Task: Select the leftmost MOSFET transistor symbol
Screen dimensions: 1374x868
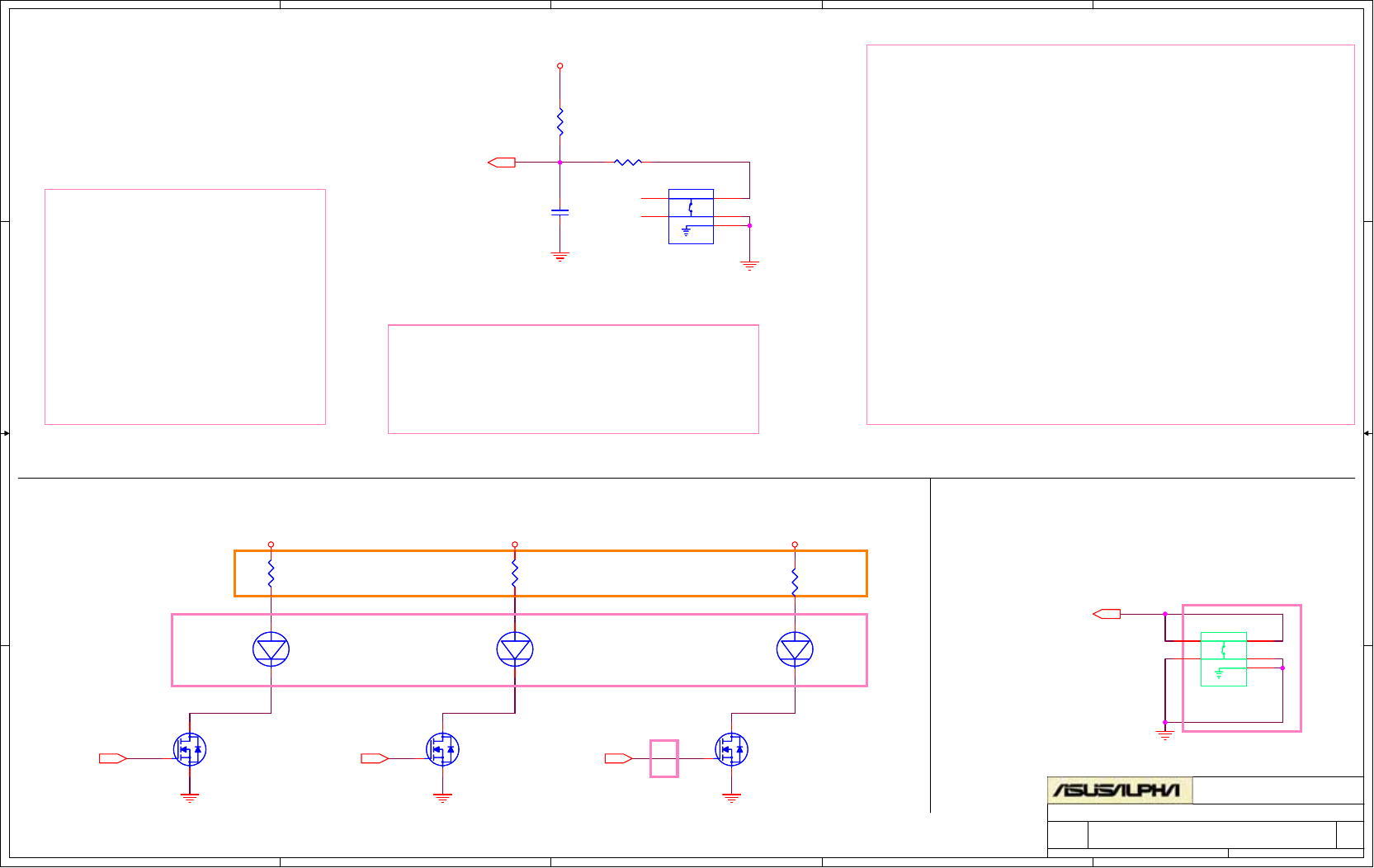Action: pyautogui.click(x=190, y=749)
